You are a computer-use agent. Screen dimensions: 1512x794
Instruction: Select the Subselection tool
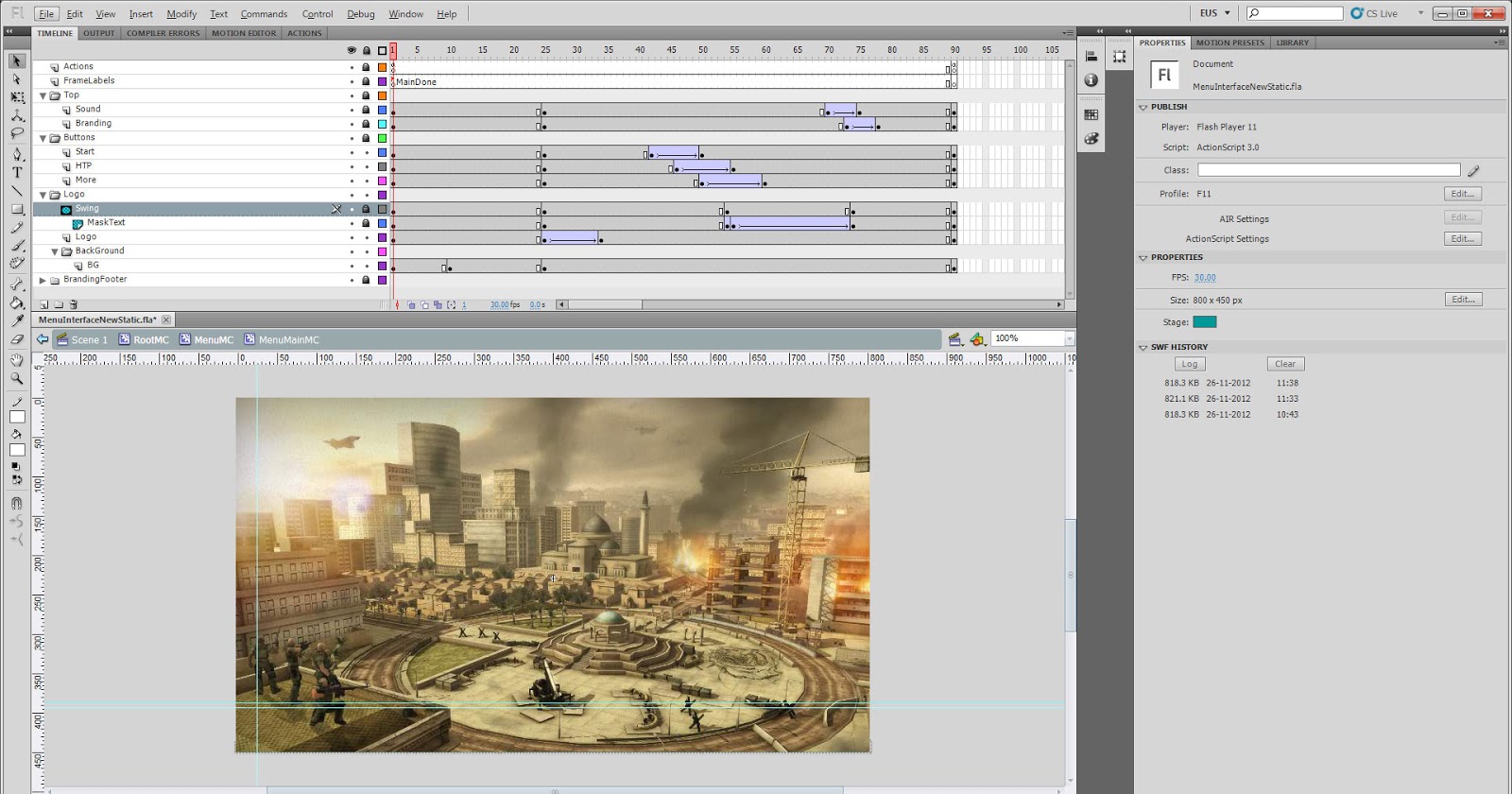click(x=17, y=79)
